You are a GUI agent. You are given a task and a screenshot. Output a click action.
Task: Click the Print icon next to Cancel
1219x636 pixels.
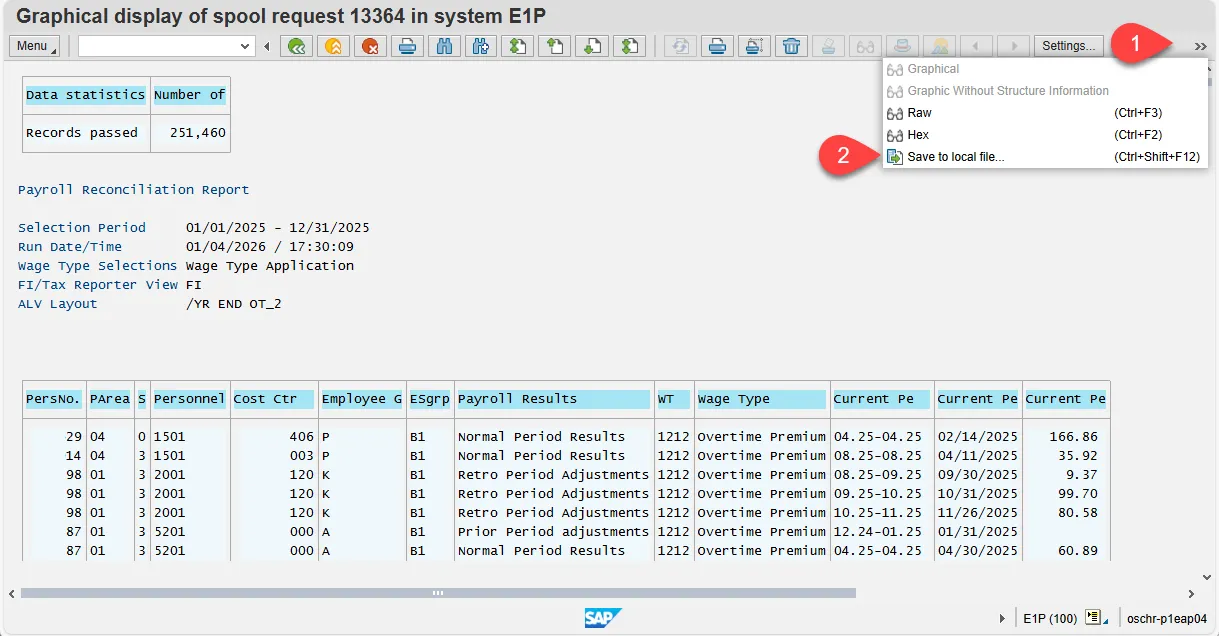pyautogui.click(x=407, y=46)
